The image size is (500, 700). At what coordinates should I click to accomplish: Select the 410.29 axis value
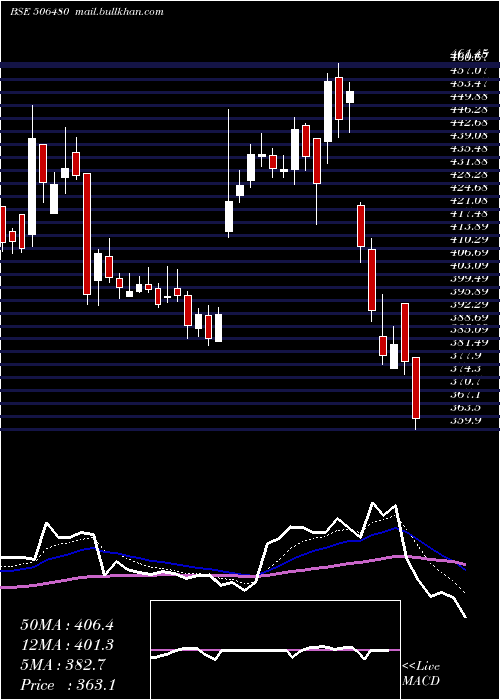(x=468, y=239)
